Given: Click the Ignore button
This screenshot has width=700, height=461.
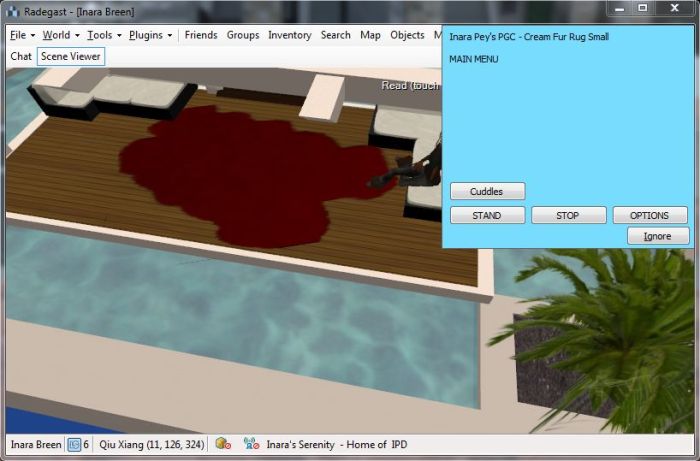Looking at the screenshot, I should coord(658,236).
